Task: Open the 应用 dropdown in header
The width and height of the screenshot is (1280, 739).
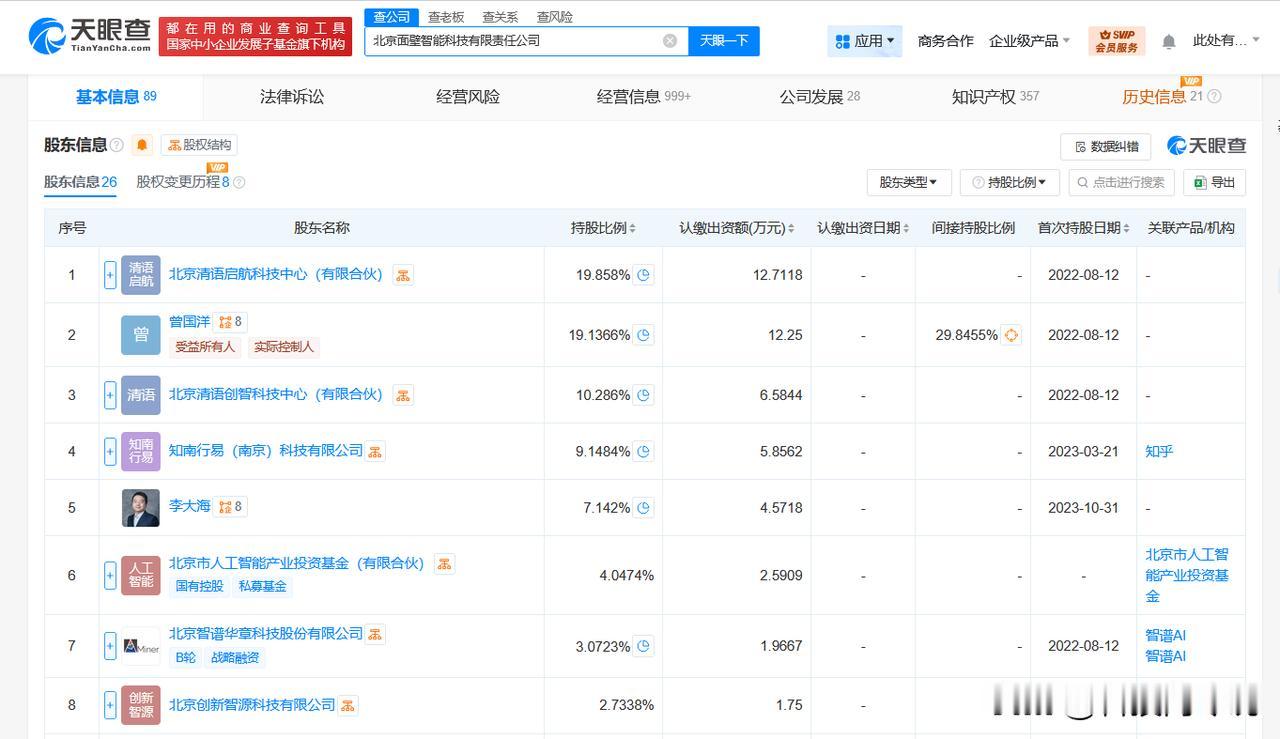Action: coord(865,41)
